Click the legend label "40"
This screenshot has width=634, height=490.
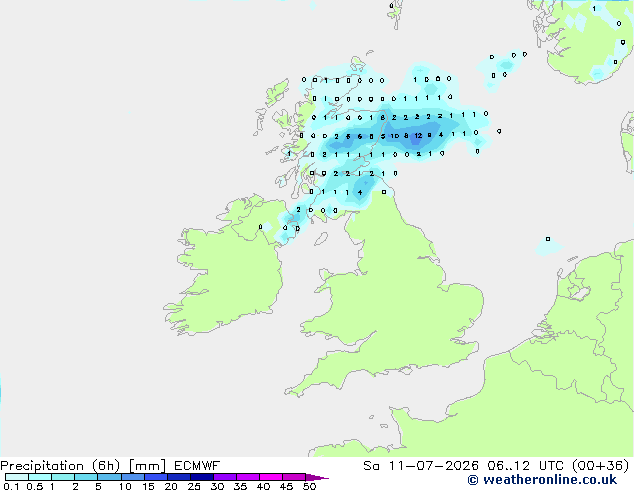263,486
